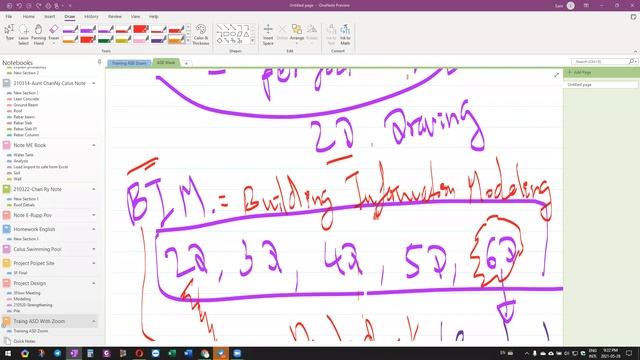Open Opera browser from taskbar
Screen dimensions: 640x360
point(139,353)
